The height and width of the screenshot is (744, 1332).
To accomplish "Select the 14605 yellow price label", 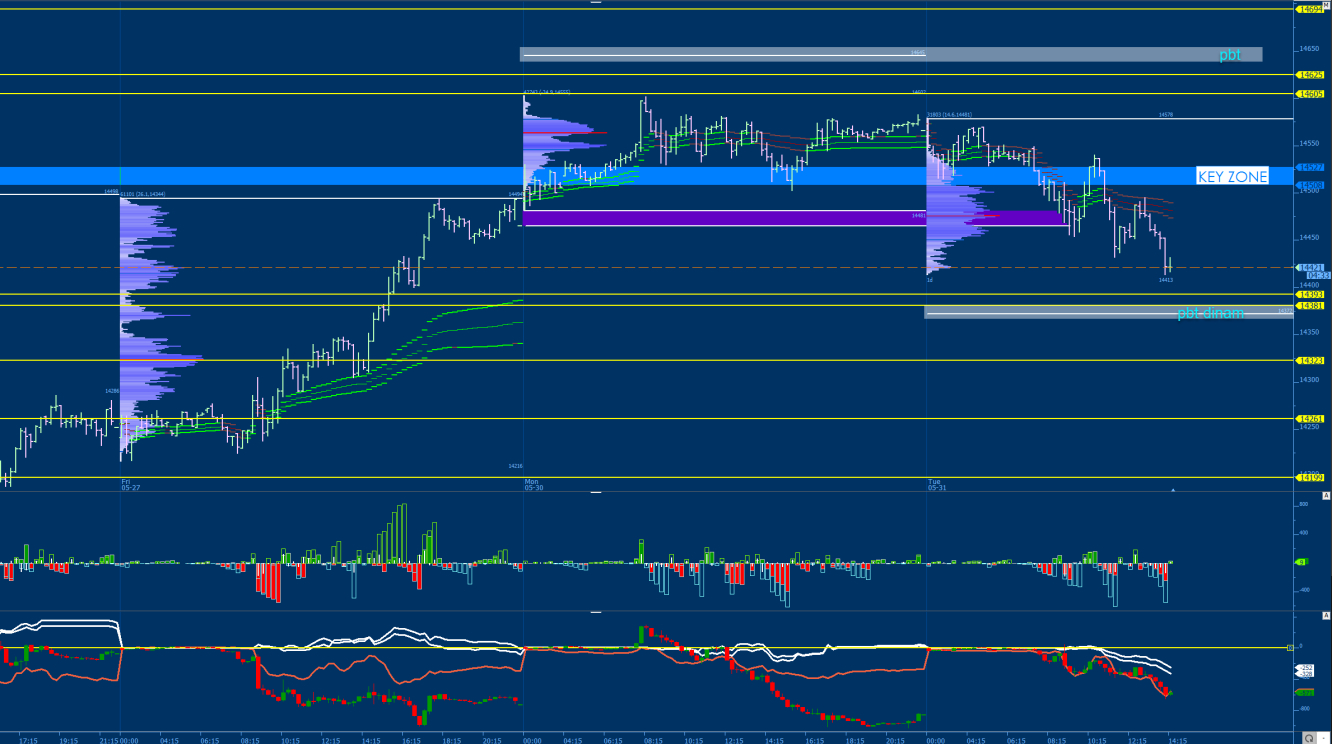I will [x=1310, y=94].
